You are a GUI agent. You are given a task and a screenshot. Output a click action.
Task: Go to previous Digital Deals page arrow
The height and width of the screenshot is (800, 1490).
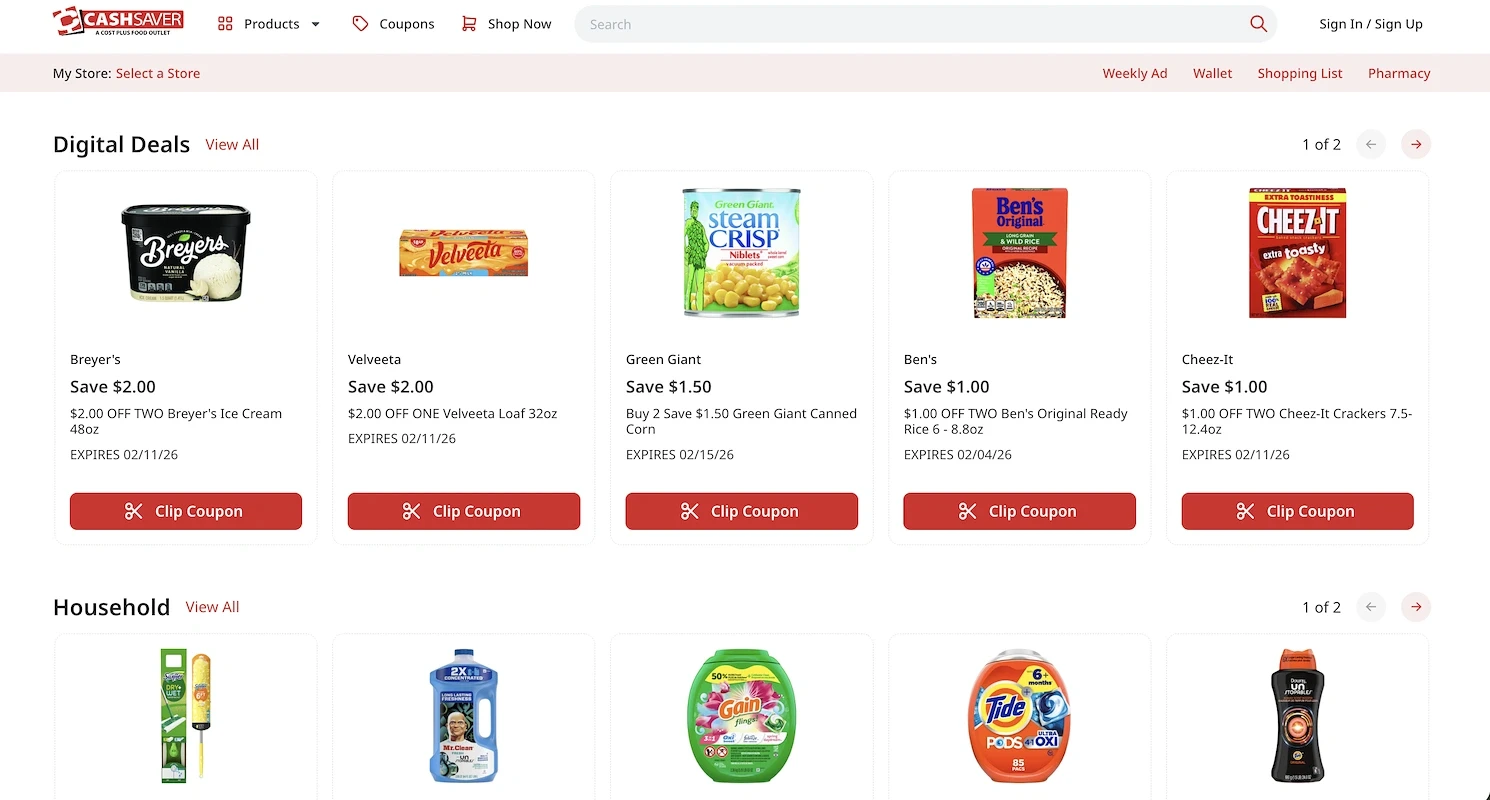1371,145
